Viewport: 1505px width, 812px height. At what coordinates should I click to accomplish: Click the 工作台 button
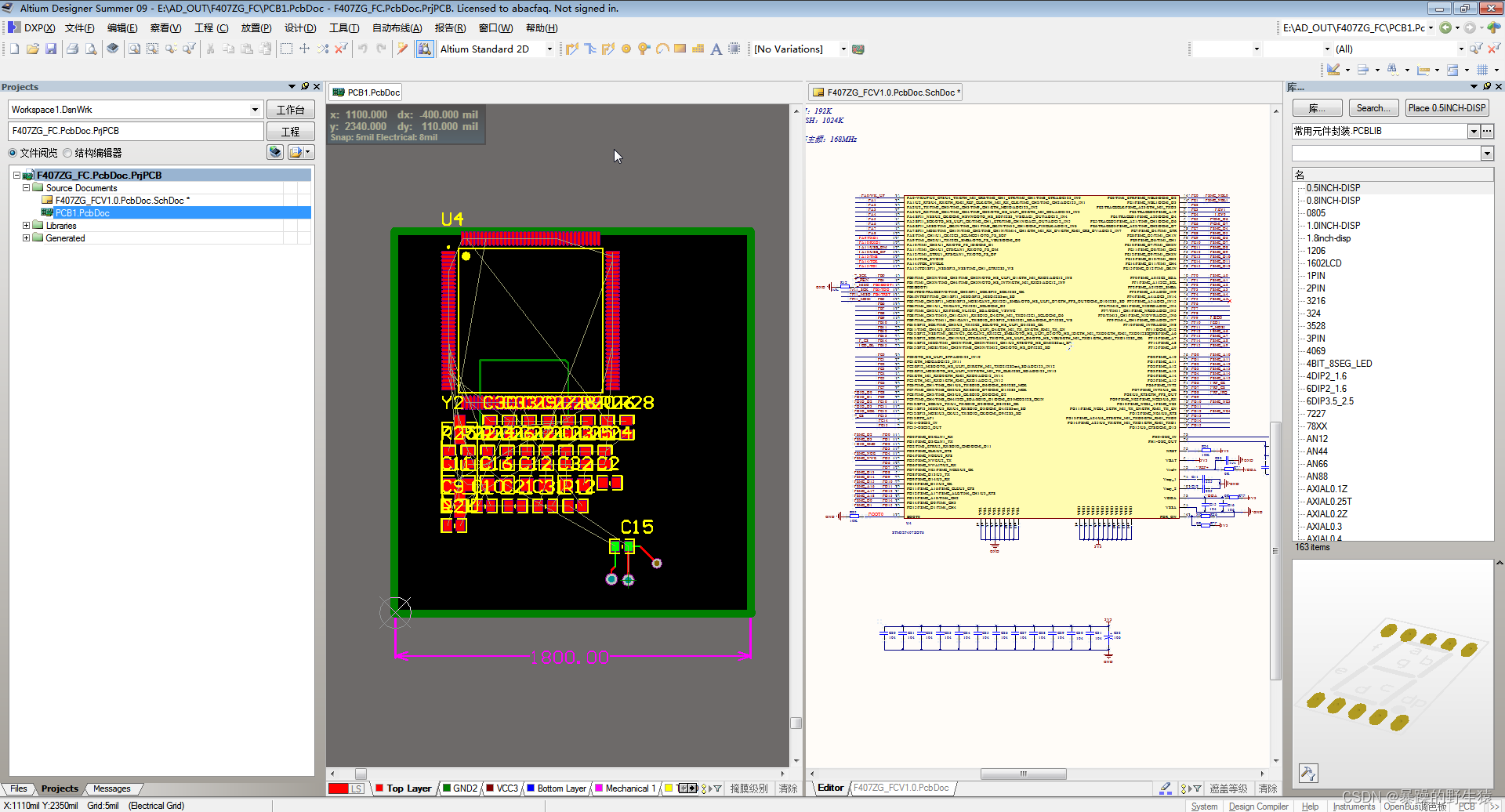pyautogui.click(x=290, y=110)
